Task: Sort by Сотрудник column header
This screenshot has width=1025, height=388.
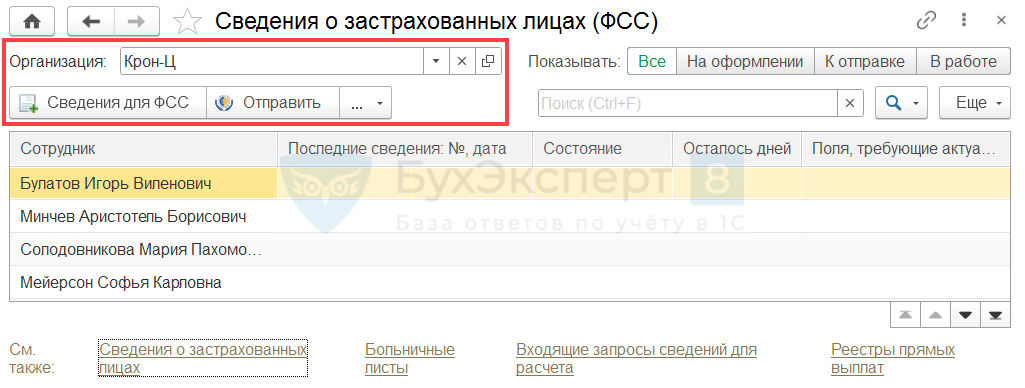Action: pyautogui.click(x=144, y=148)
